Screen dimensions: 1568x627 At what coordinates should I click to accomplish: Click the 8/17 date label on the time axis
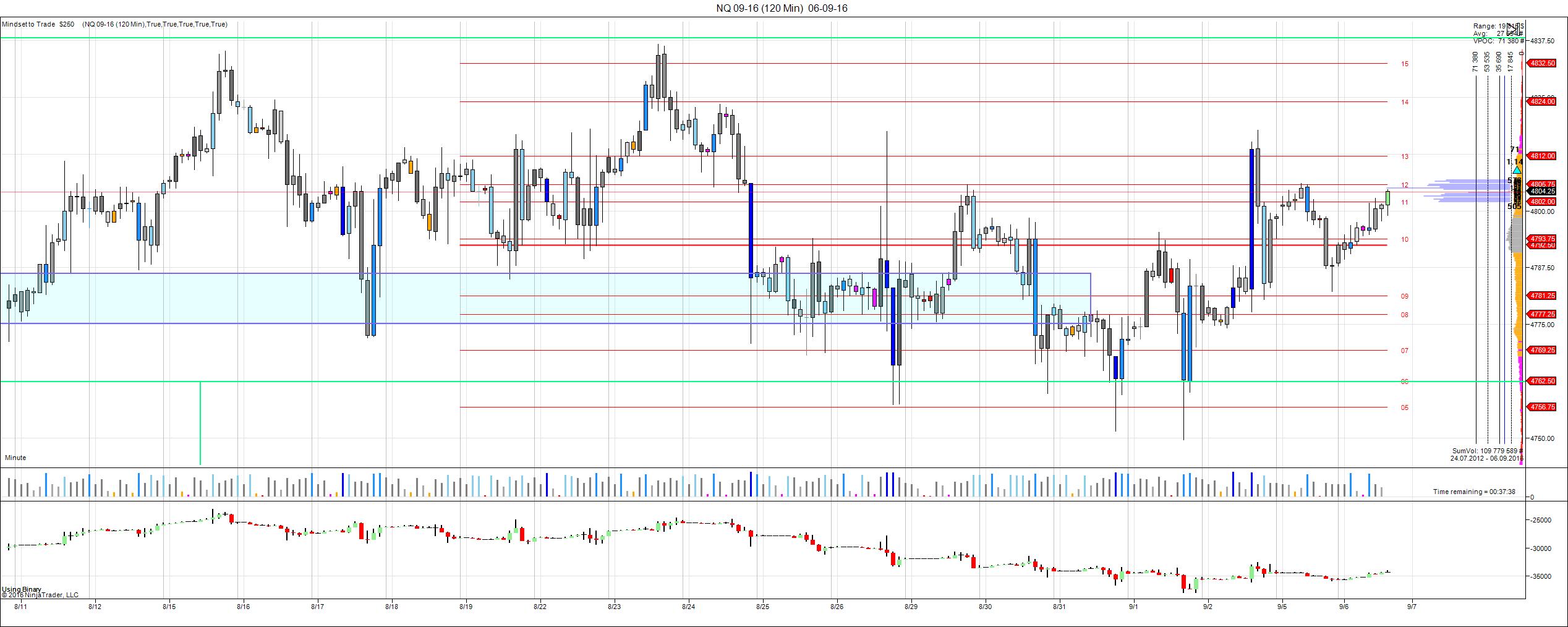[x=317, y=607]
